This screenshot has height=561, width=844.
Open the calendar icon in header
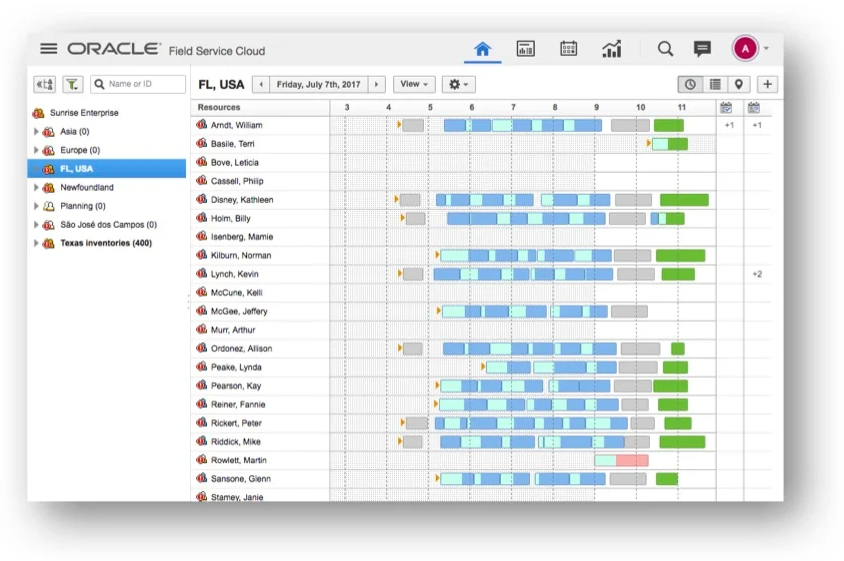(568, 49)
